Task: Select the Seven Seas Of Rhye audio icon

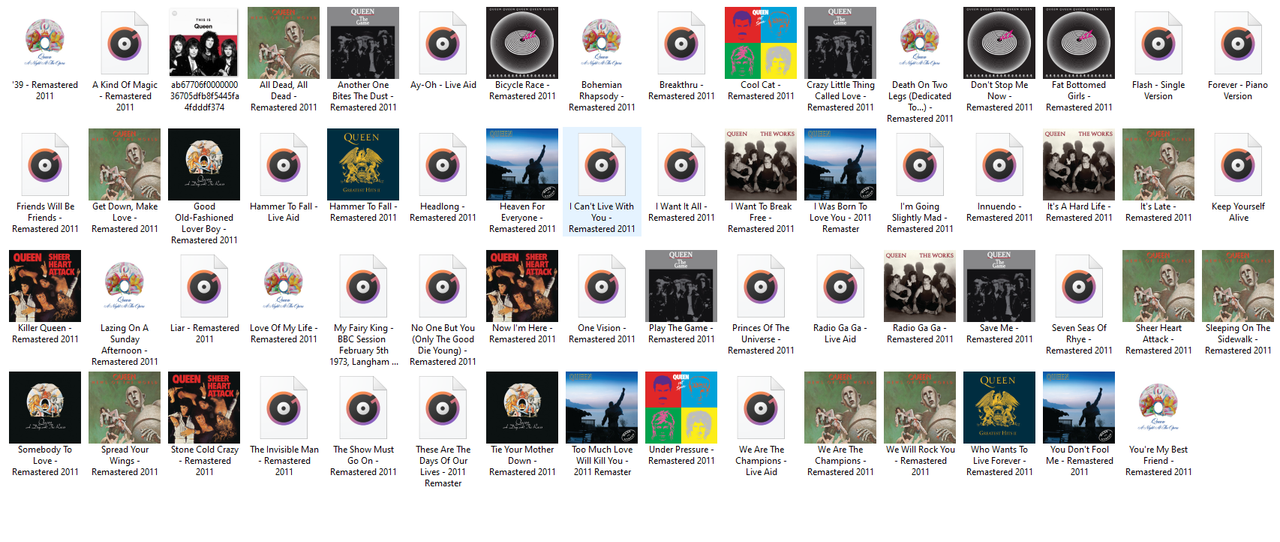Action: (x=1079, y=286)
